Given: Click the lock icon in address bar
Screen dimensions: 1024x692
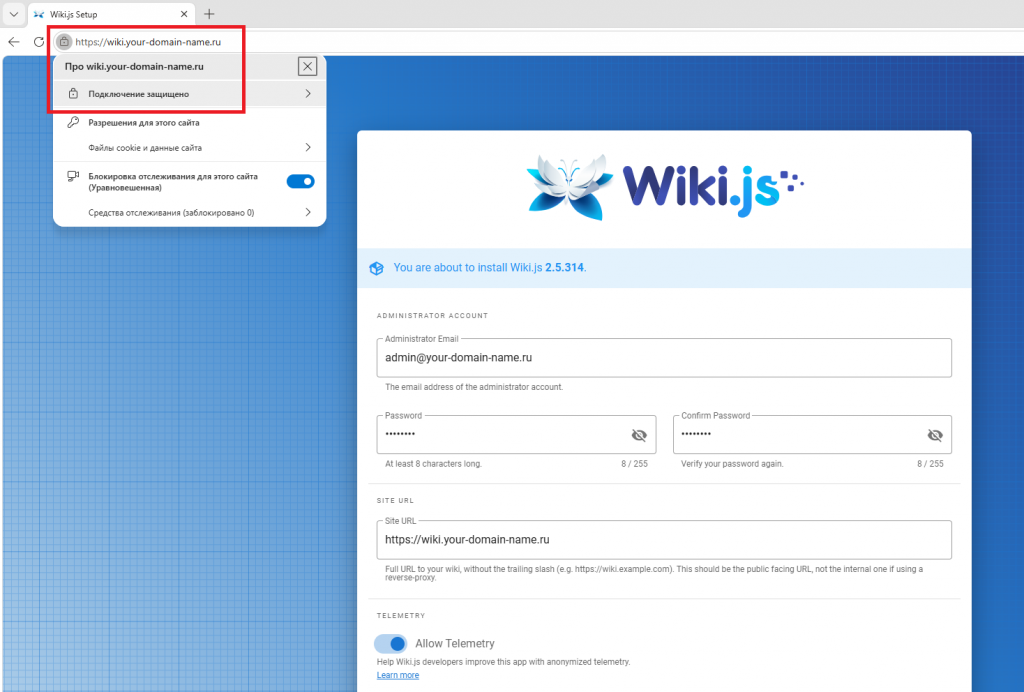Looking at the screenshot, I should [x=64, y=42].
